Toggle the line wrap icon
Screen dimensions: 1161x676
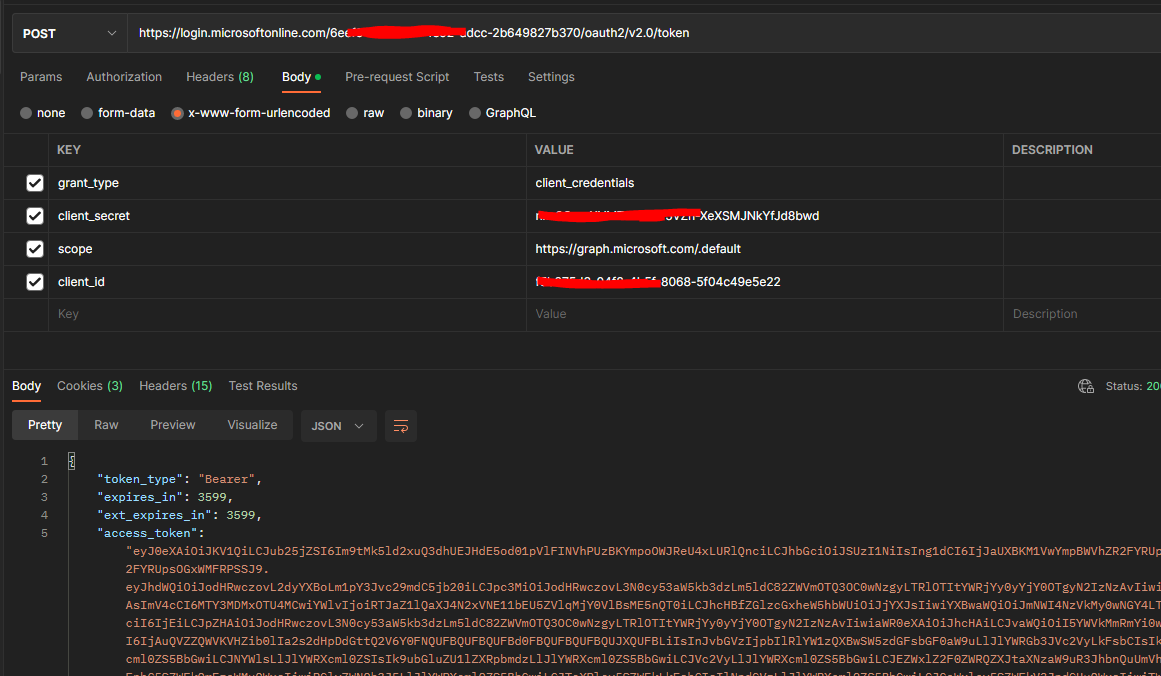click(x=401, y=426)
